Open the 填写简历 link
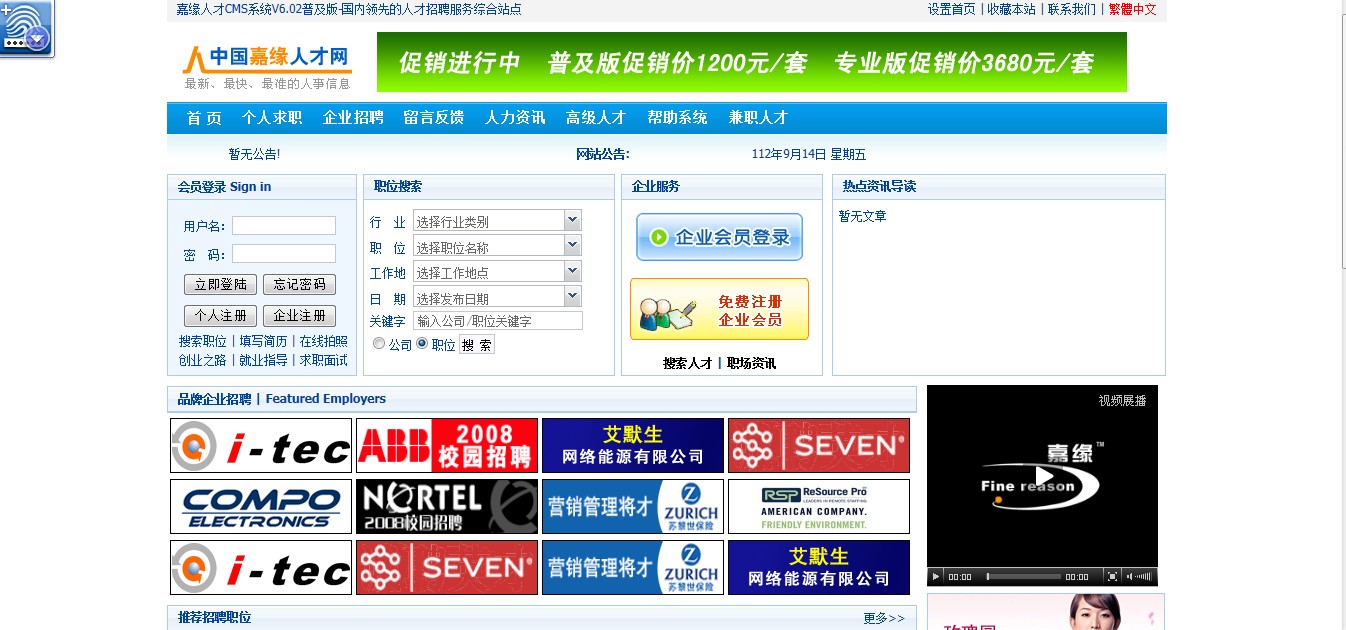 (263, 341)
